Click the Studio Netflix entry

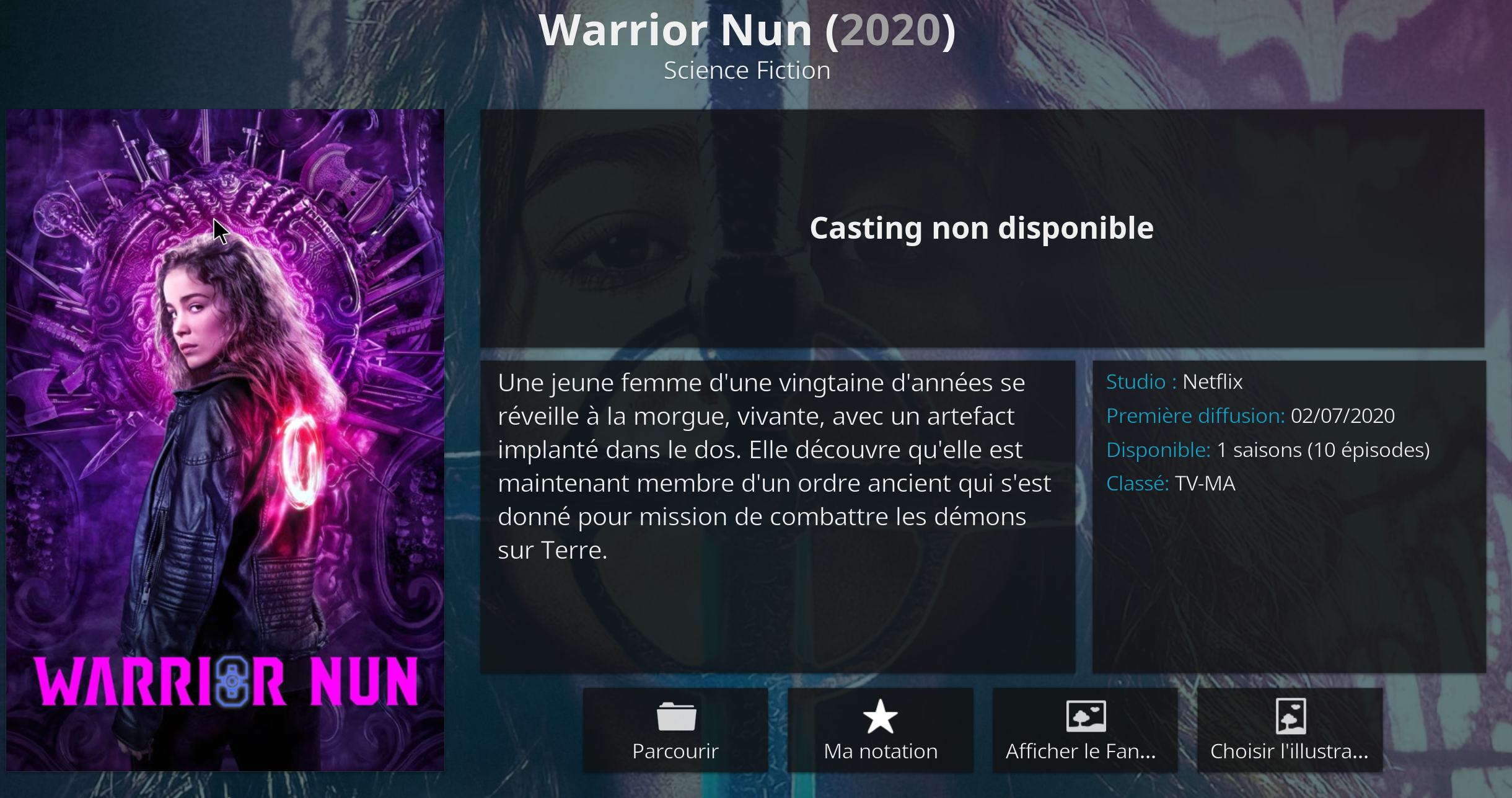coord(1174,382)
